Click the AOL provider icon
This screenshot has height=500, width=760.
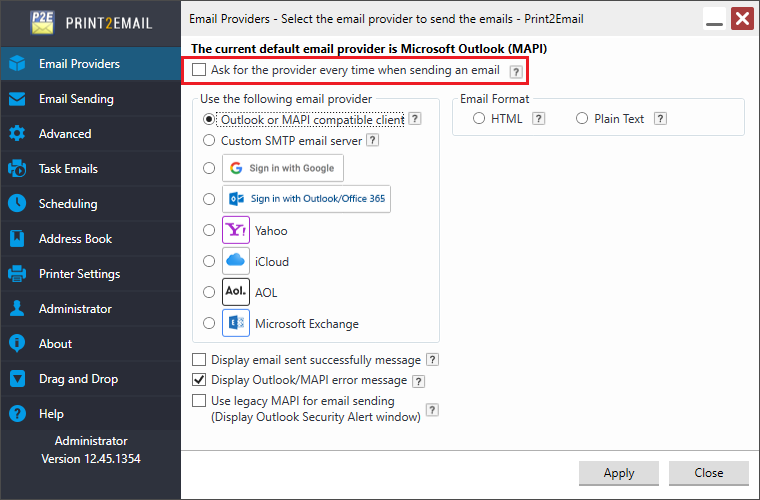236,292
